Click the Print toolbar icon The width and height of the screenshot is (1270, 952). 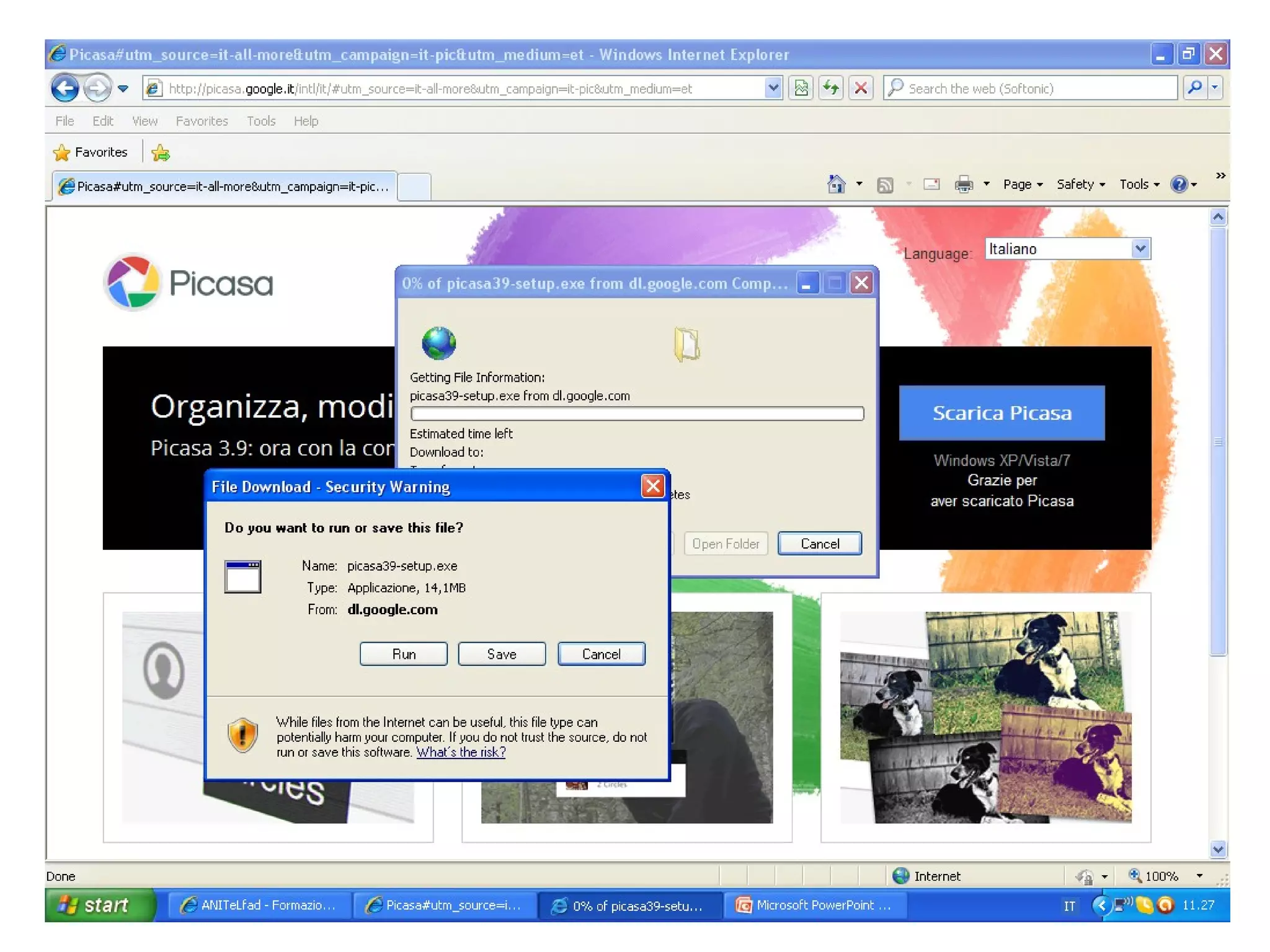point(964,184)
